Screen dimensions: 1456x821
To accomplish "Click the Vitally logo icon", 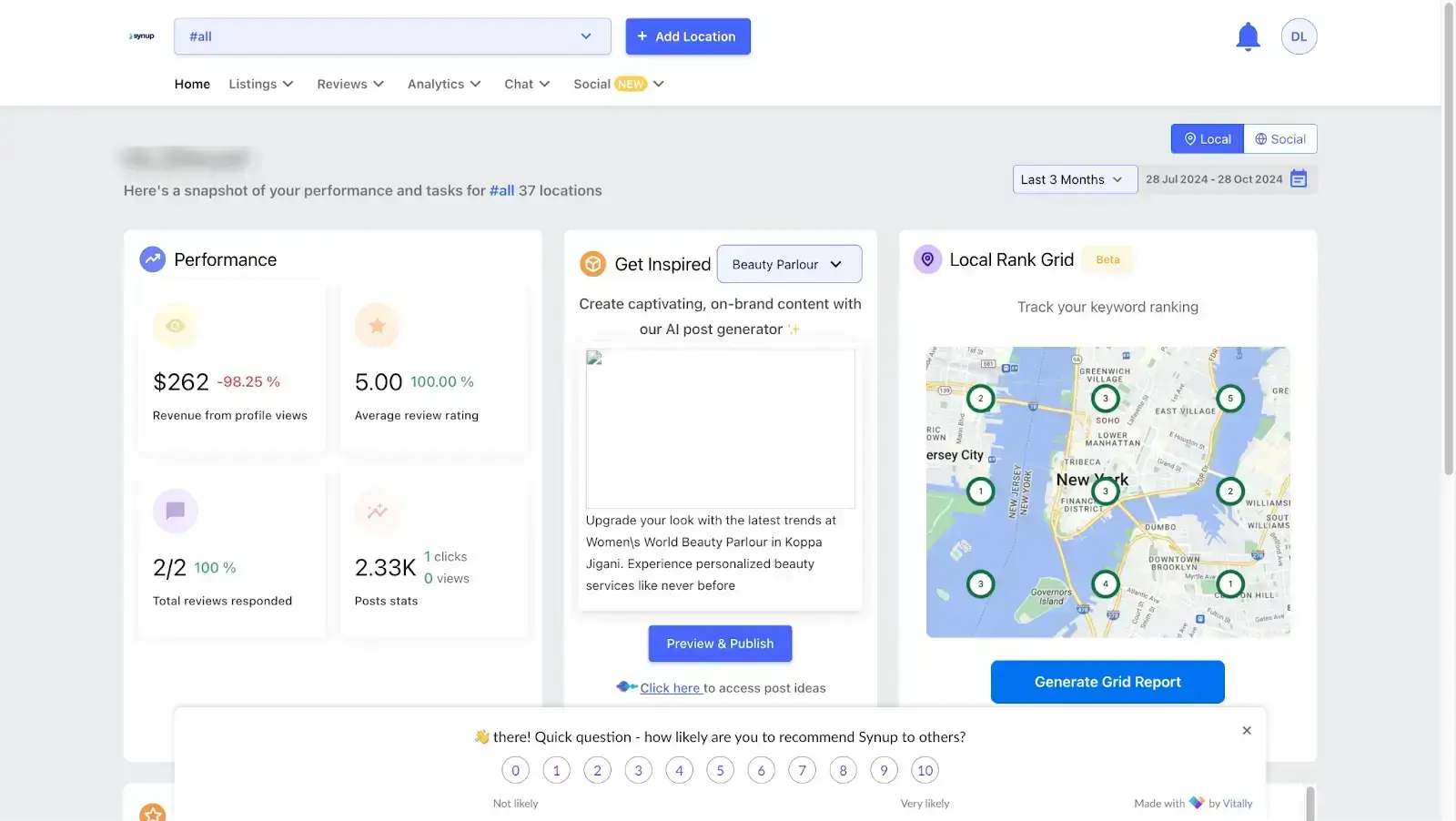I will (x=1197, y=803).
